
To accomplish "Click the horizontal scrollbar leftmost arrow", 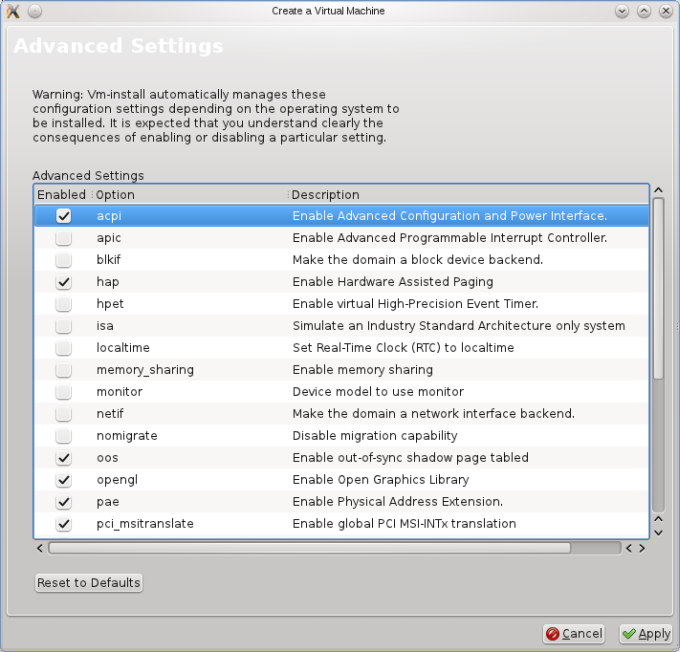I will point(40,548).
